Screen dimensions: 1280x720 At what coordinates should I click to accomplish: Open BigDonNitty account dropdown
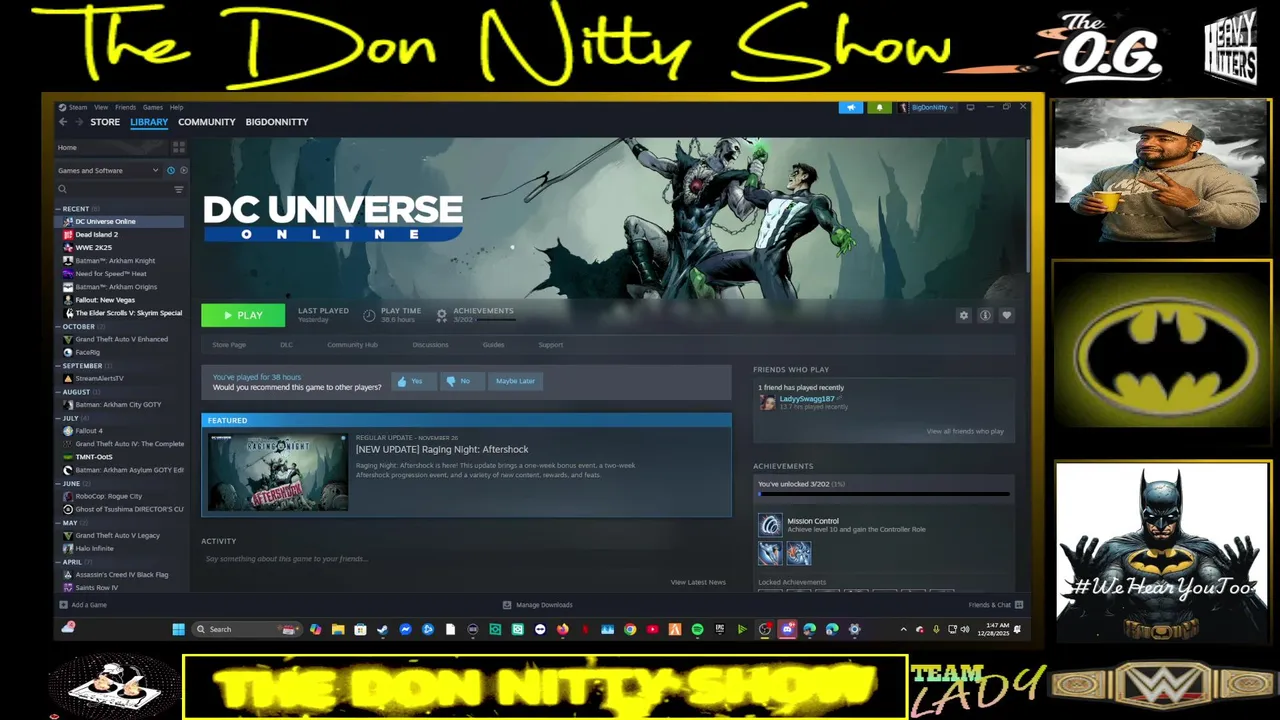(927, 107)
